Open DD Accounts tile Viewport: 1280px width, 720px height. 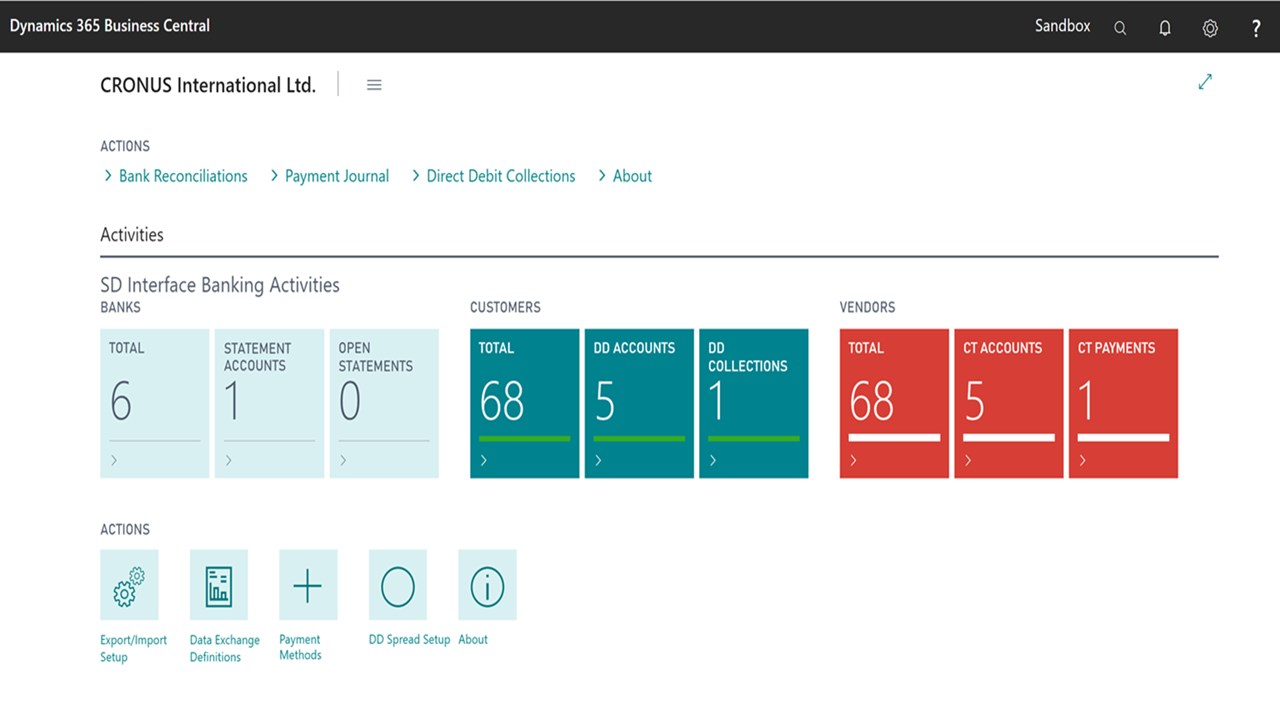pyautogui.click(x=639, y=403)
